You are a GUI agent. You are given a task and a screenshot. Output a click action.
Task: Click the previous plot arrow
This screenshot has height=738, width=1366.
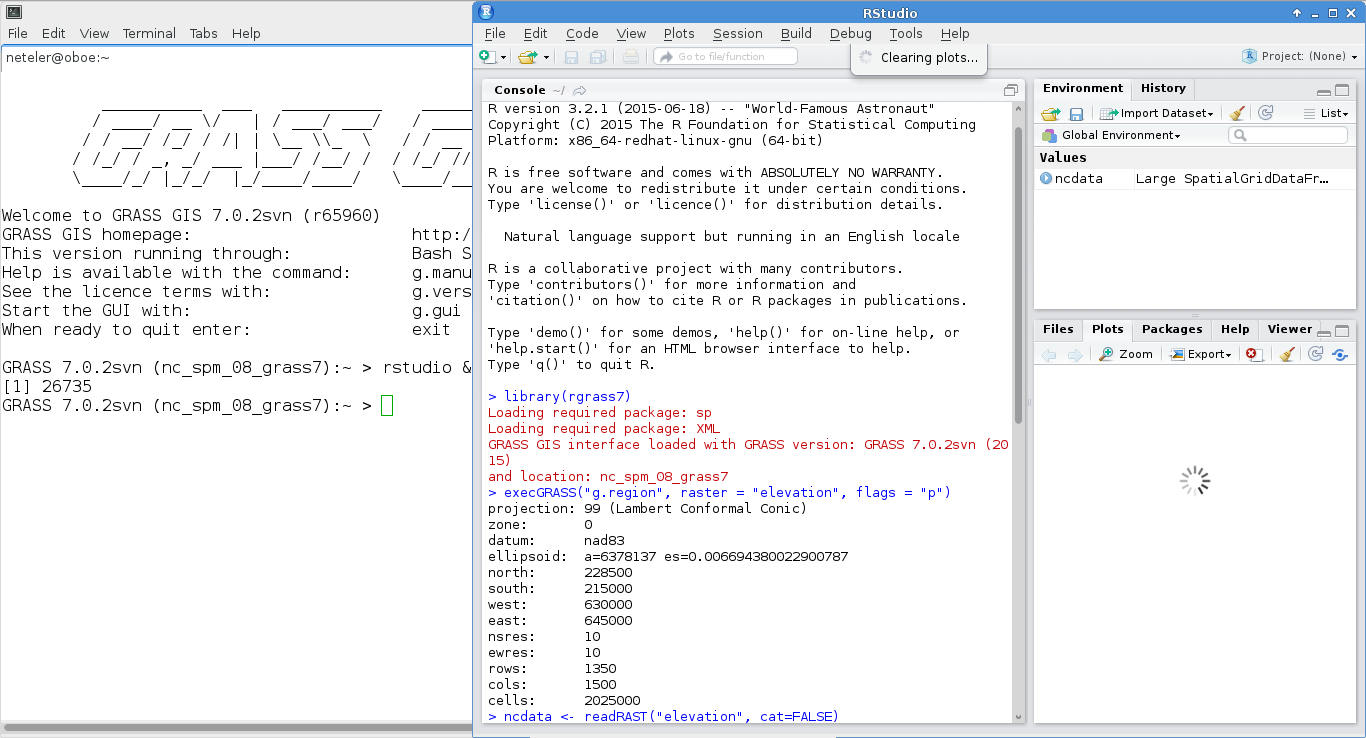pos(1049,354)
